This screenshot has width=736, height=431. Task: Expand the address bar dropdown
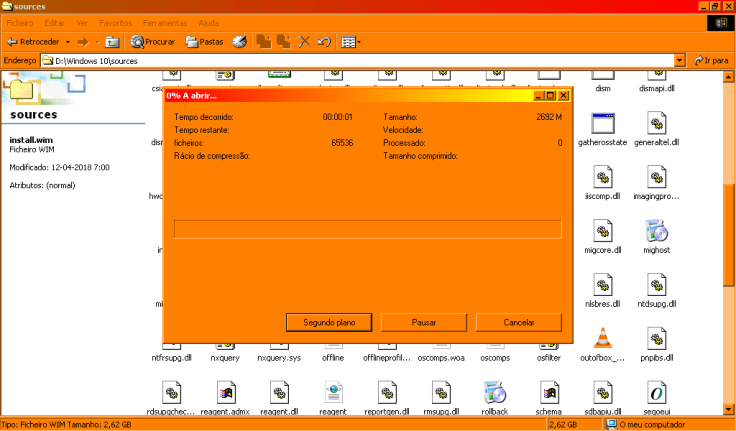tap(680, 61)
